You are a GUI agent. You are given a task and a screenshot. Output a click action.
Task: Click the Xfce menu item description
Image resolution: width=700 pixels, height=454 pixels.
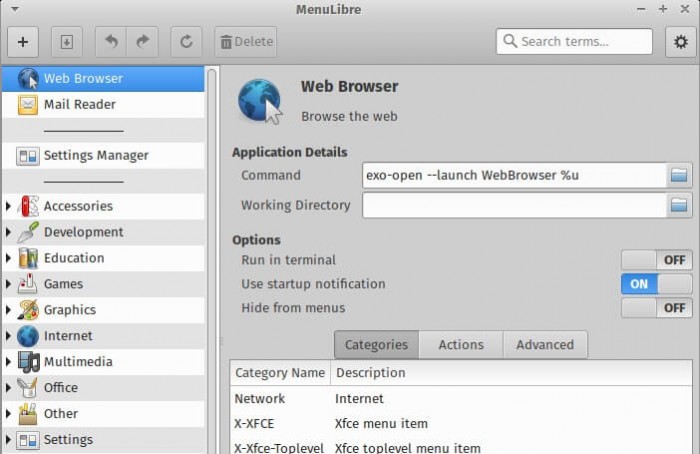(381, 423)
